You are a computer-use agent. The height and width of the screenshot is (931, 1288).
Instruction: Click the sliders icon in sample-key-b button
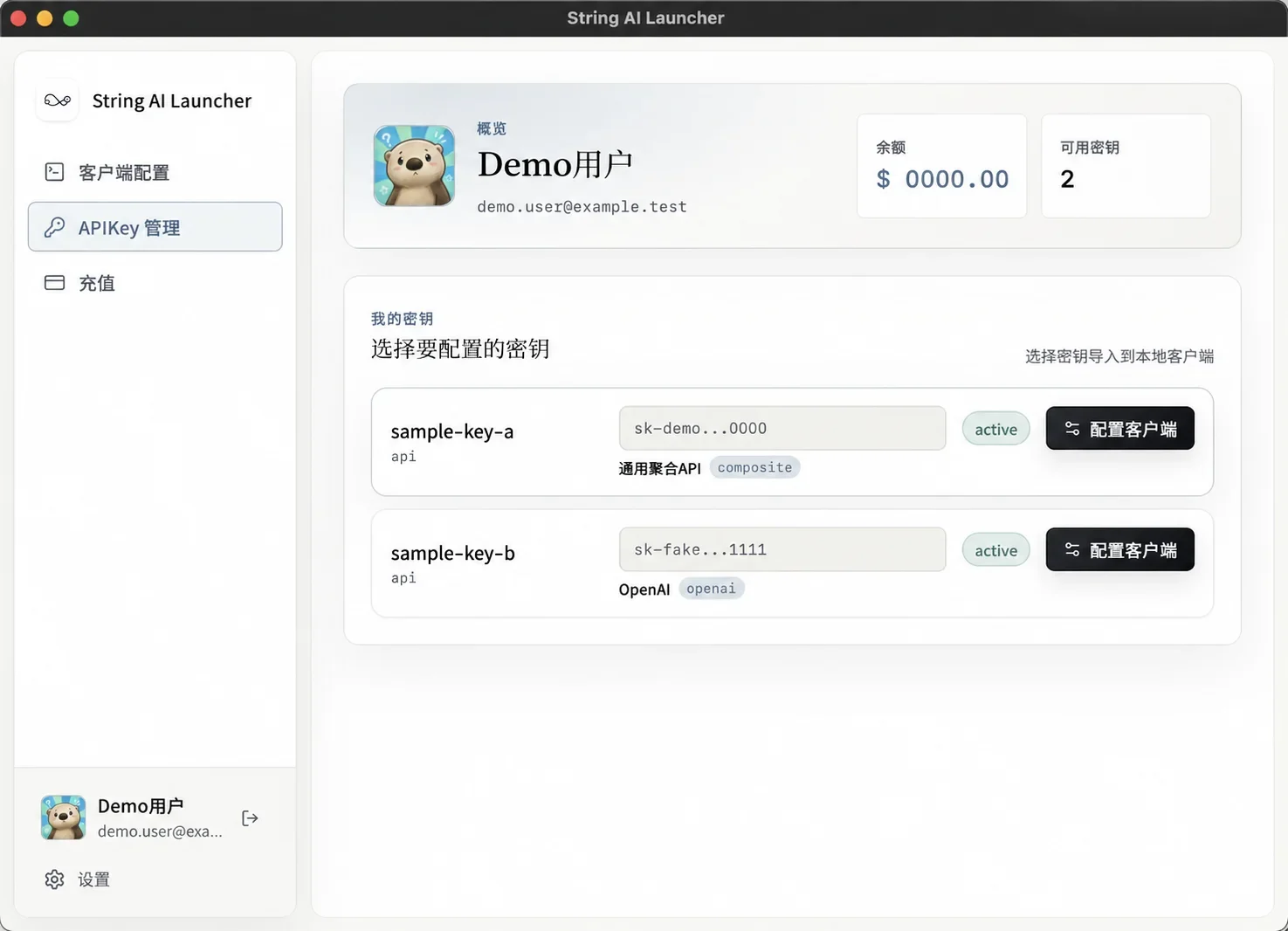coord(1072,550)
